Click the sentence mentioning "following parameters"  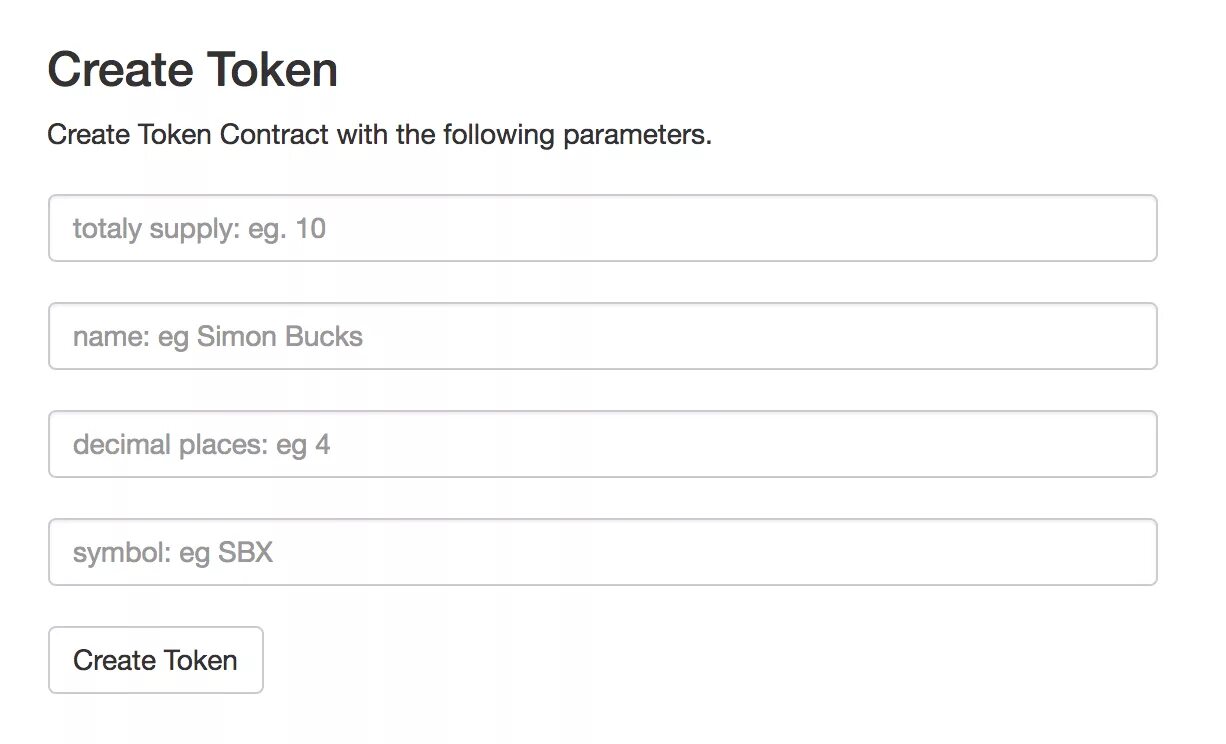pos(379,135)
